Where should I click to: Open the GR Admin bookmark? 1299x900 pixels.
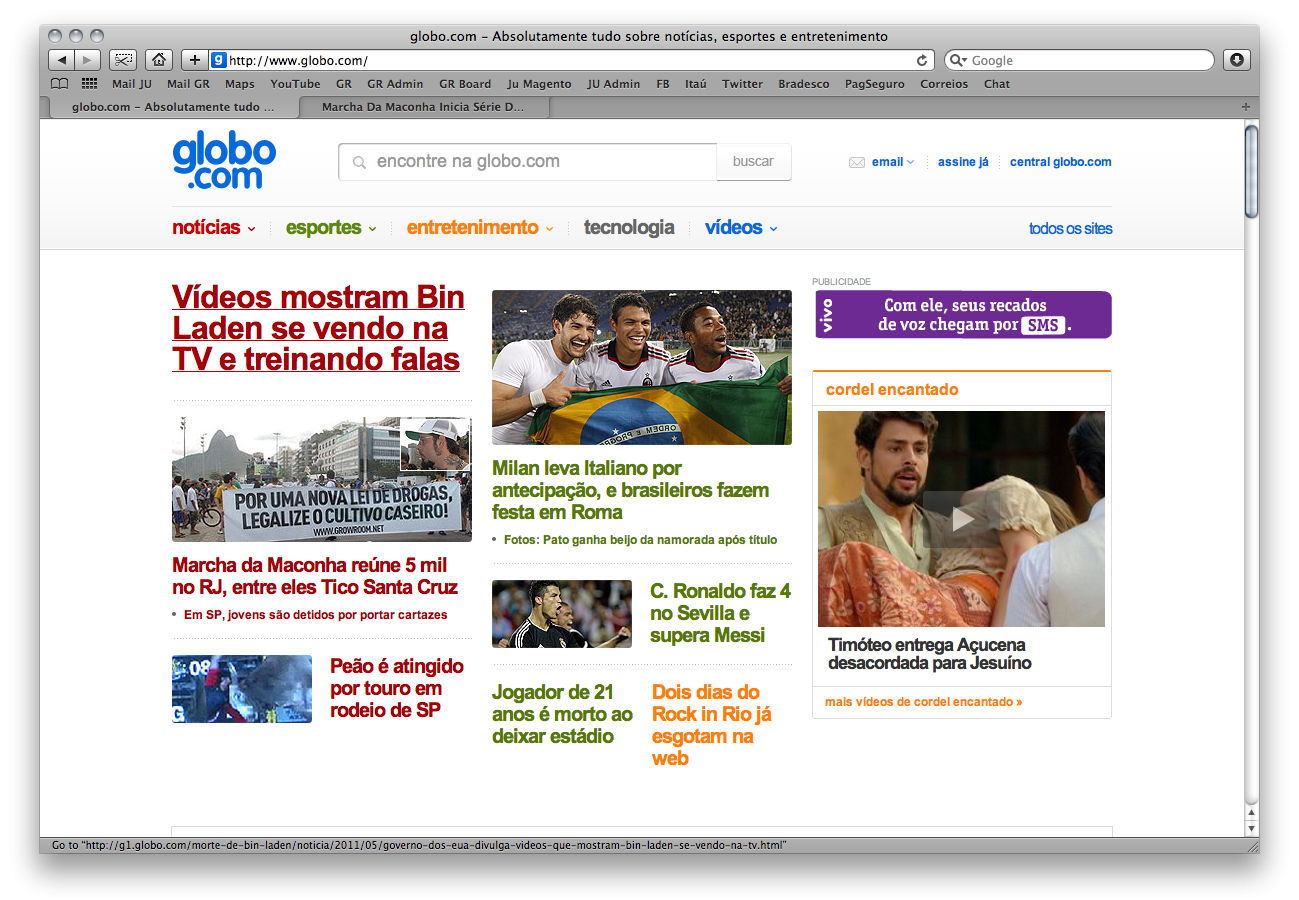click(x=395, y=84)
